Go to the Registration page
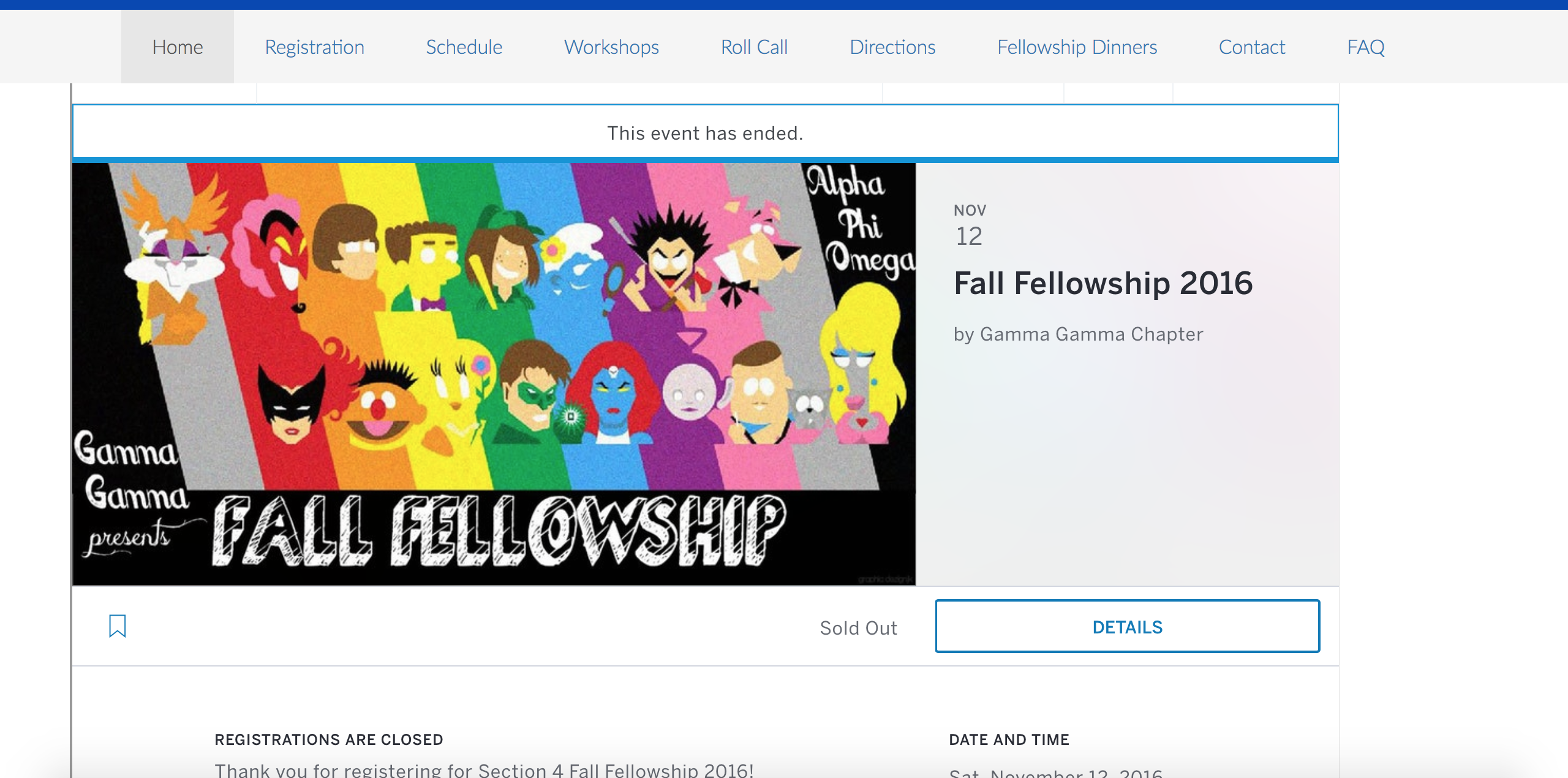Screen dimensions: 1568x778 click(x=314, y=47)
